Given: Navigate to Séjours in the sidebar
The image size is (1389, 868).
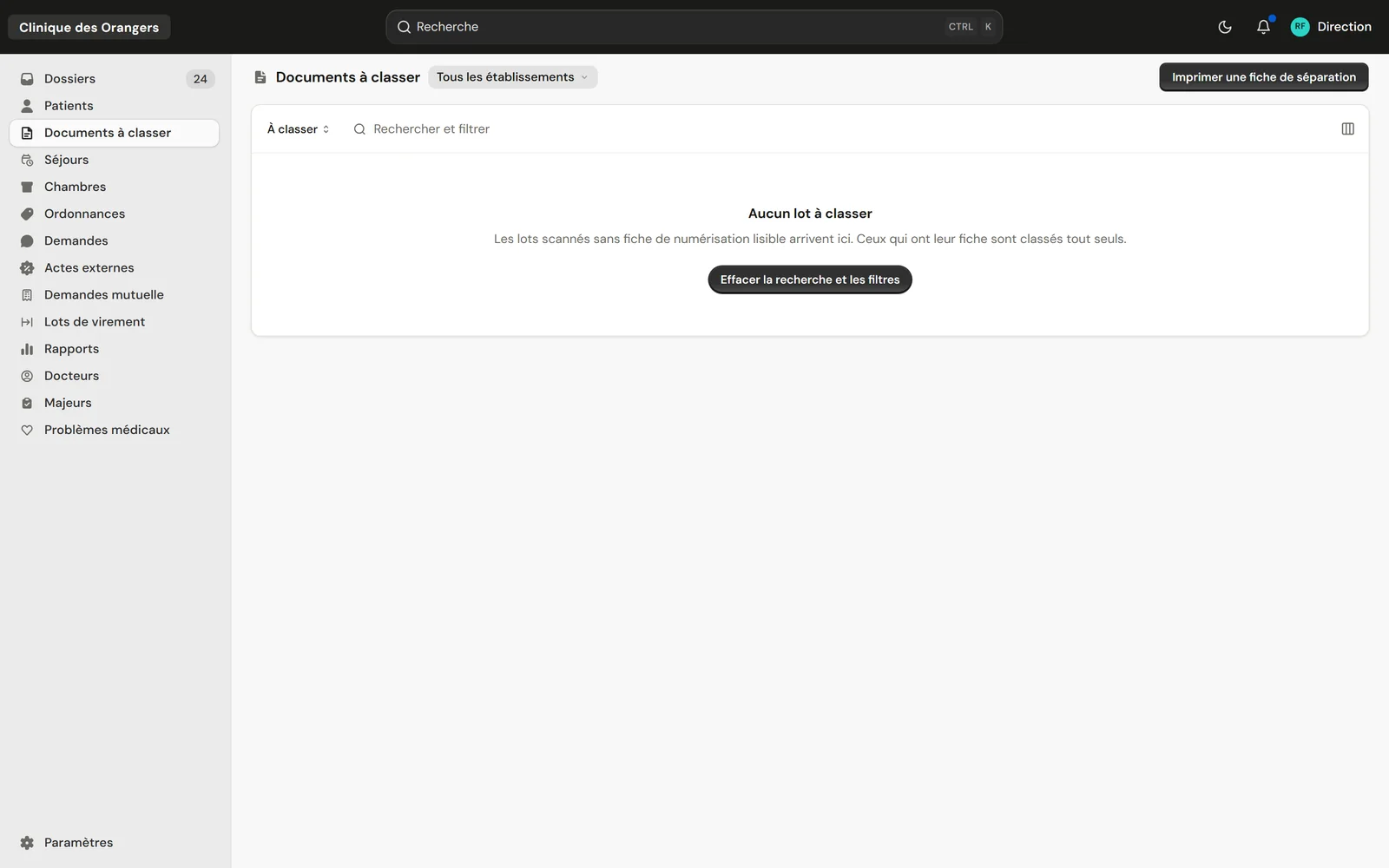Looking at the screenshot, I should pos(115,160).
